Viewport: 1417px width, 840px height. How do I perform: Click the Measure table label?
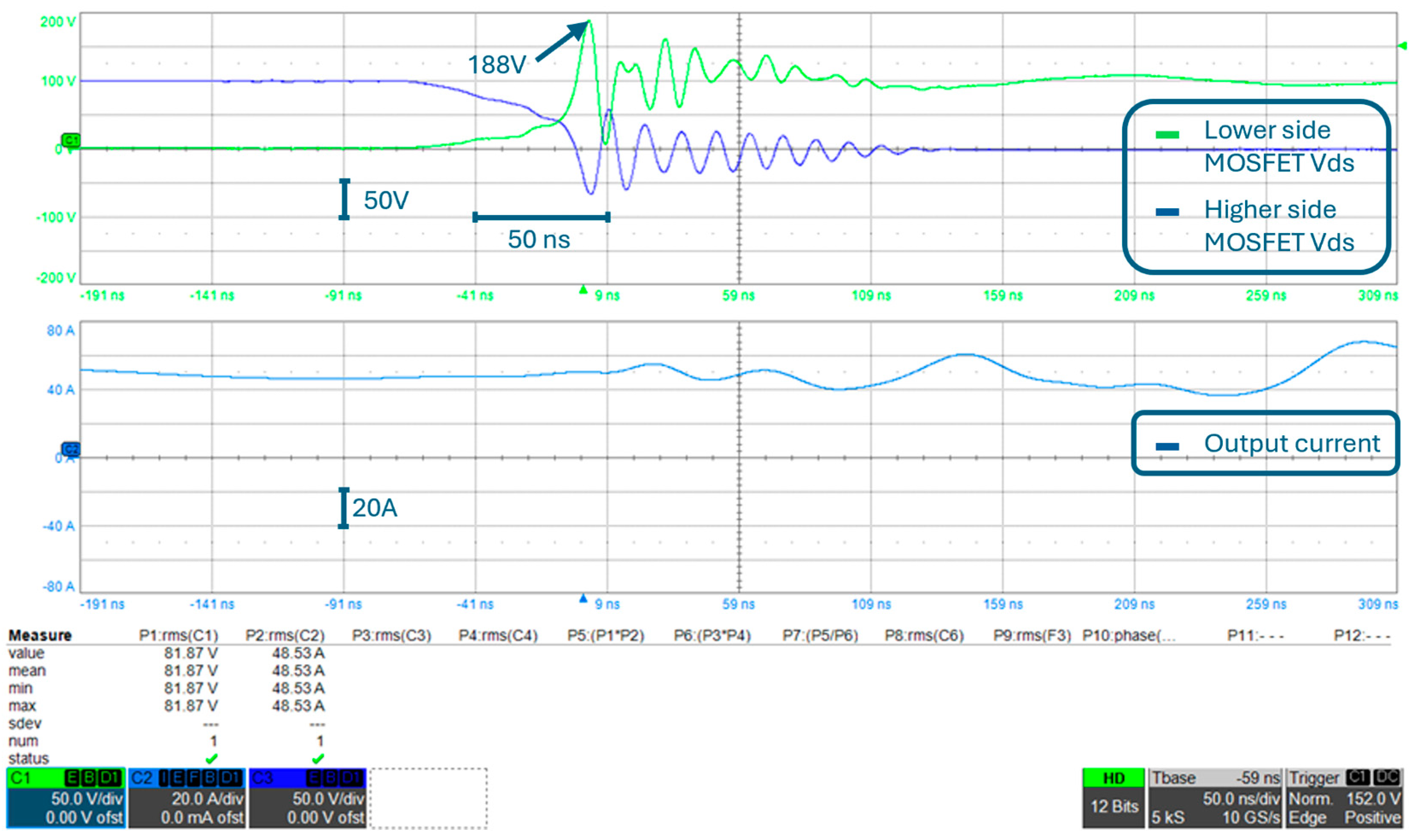[40, 636]
